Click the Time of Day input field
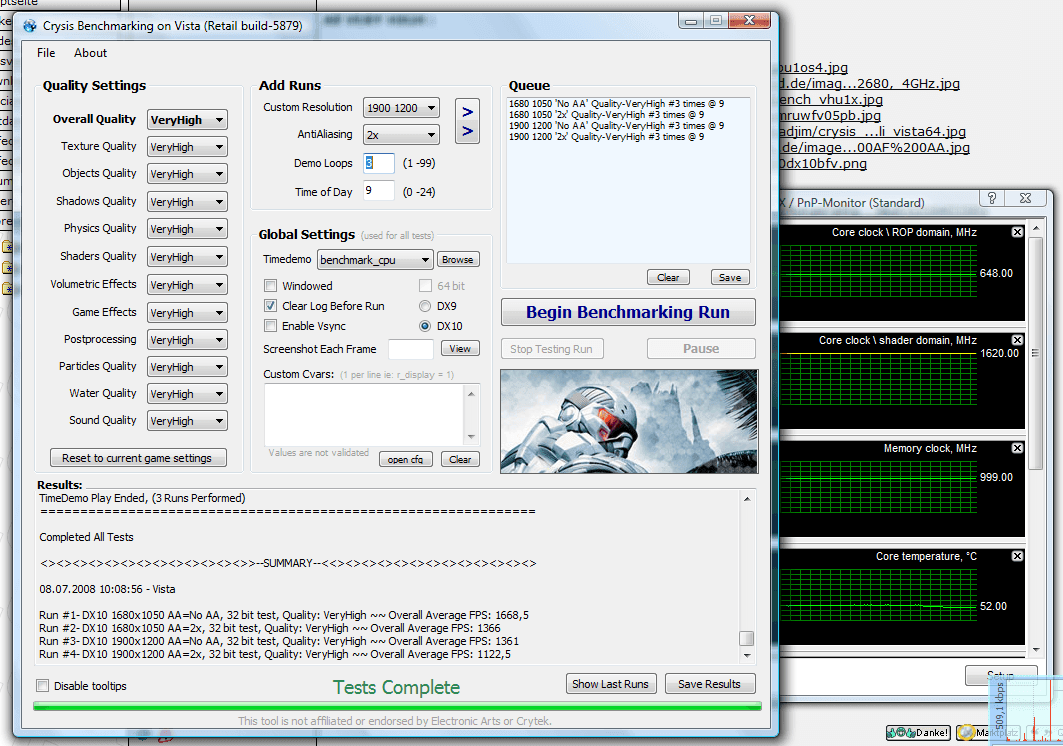This screenshot has height=746, width=1063. tap(378, 191)
